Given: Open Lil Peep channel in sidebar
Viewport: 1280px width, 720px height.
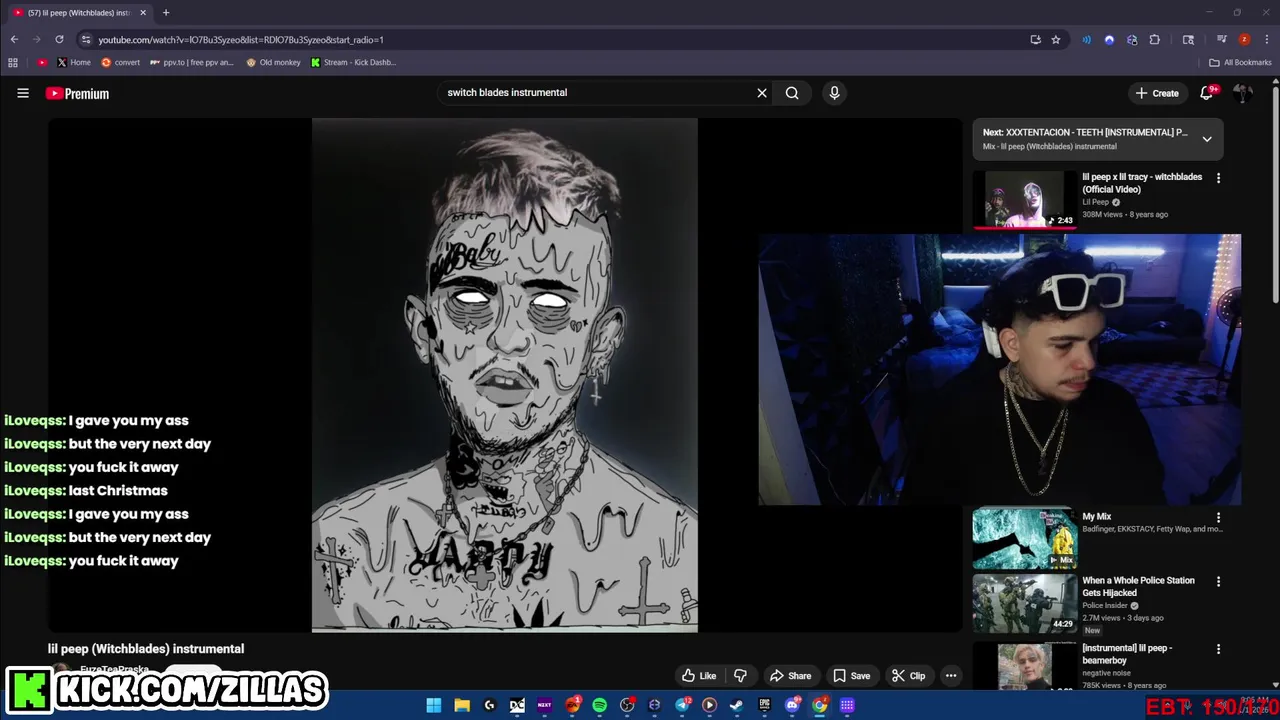Looking at the screenshot, I should (x=1095, y=202).
